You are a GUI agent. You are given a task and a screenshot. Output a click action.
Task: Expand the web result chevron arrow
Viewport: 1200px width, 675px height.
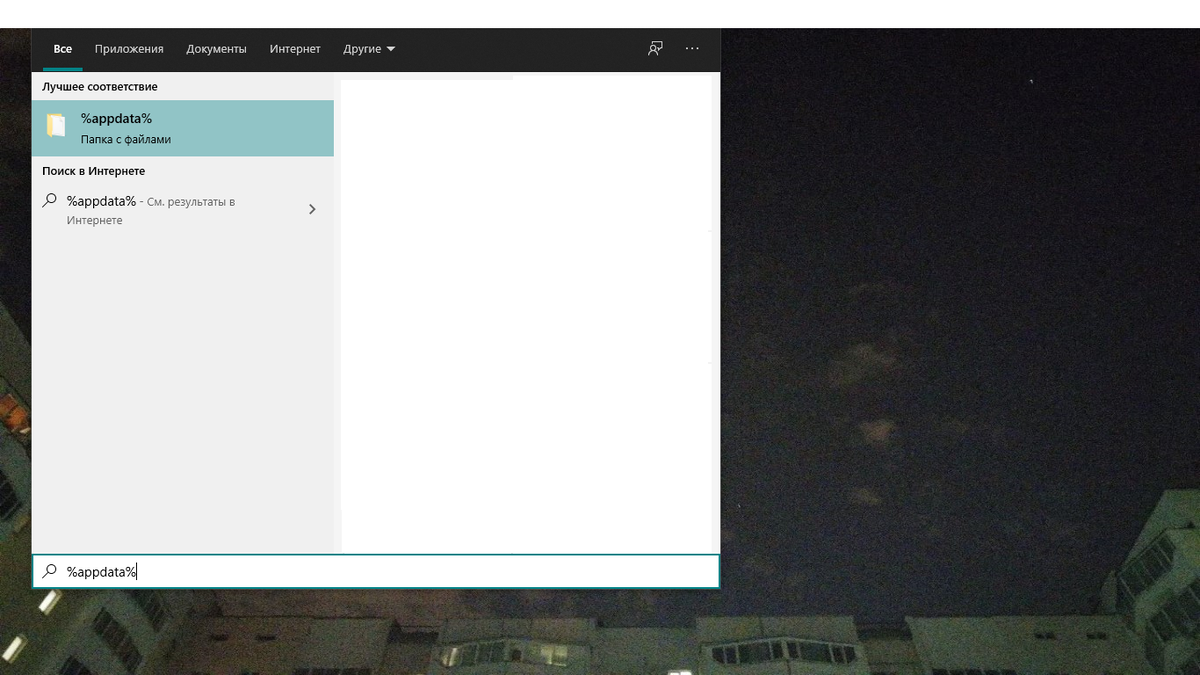pyautogui.click(x=312, y=210)
